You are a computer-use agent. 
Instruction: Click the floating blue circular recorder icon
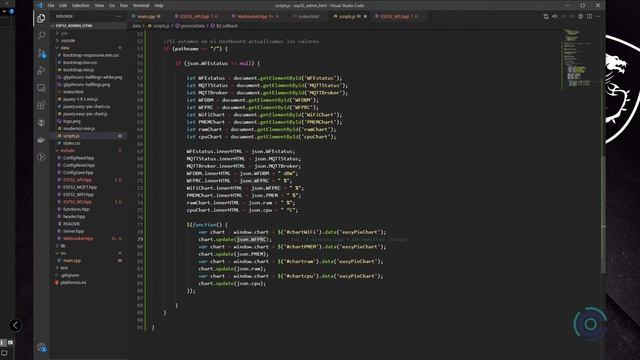point(590,324)
